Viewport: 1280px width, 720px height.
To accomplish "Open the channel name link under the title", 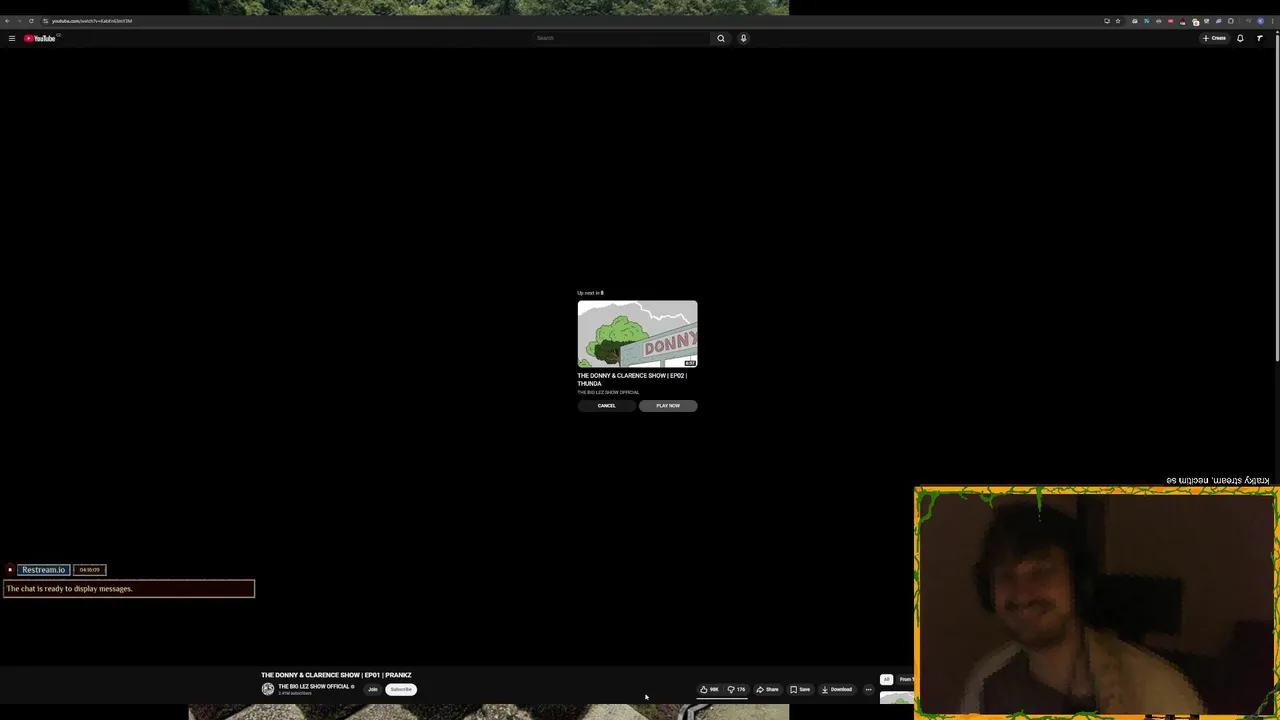I will [314, 687].
